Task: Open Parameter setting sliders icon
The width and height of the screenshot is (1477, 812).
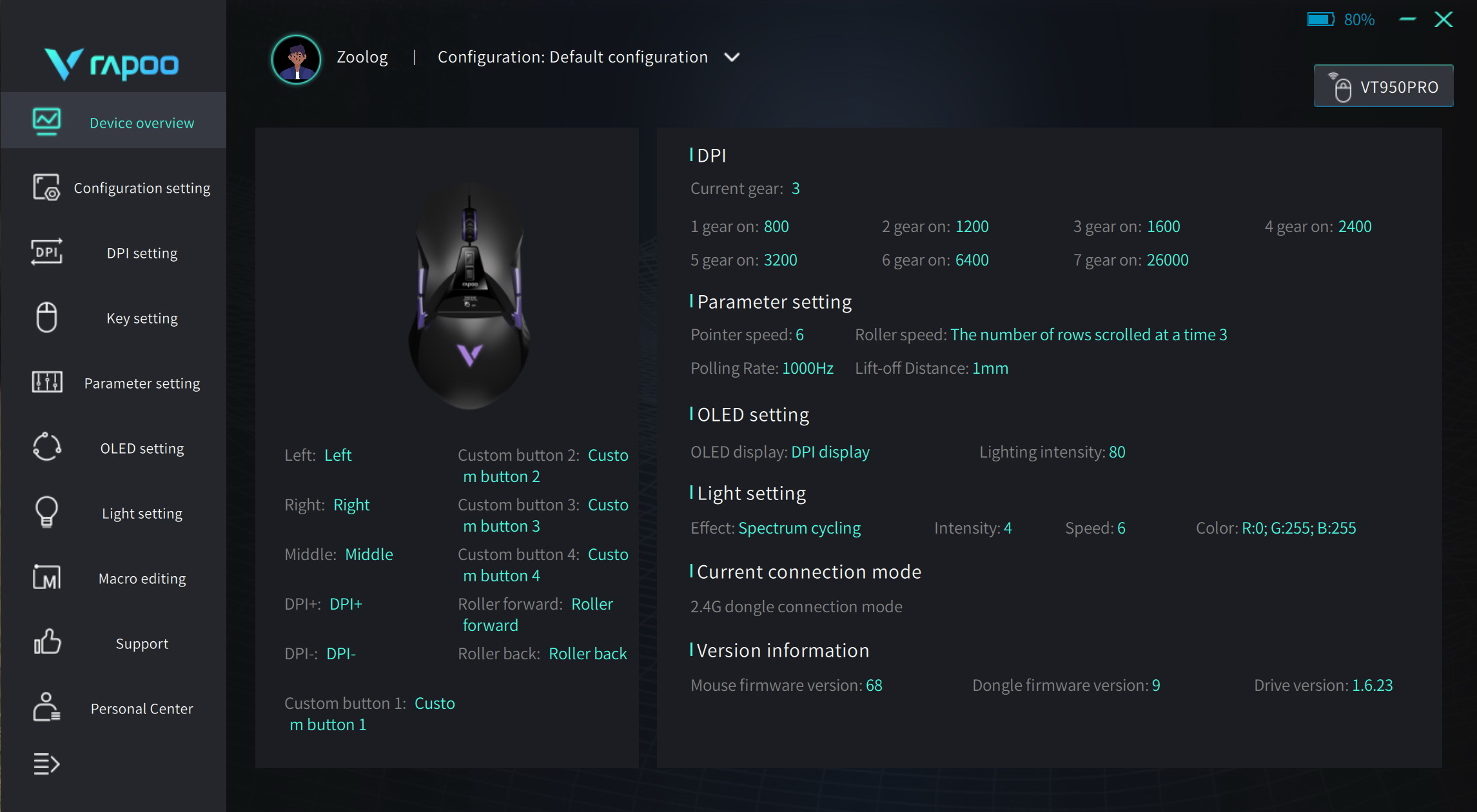Action: (x=46, y=382)
